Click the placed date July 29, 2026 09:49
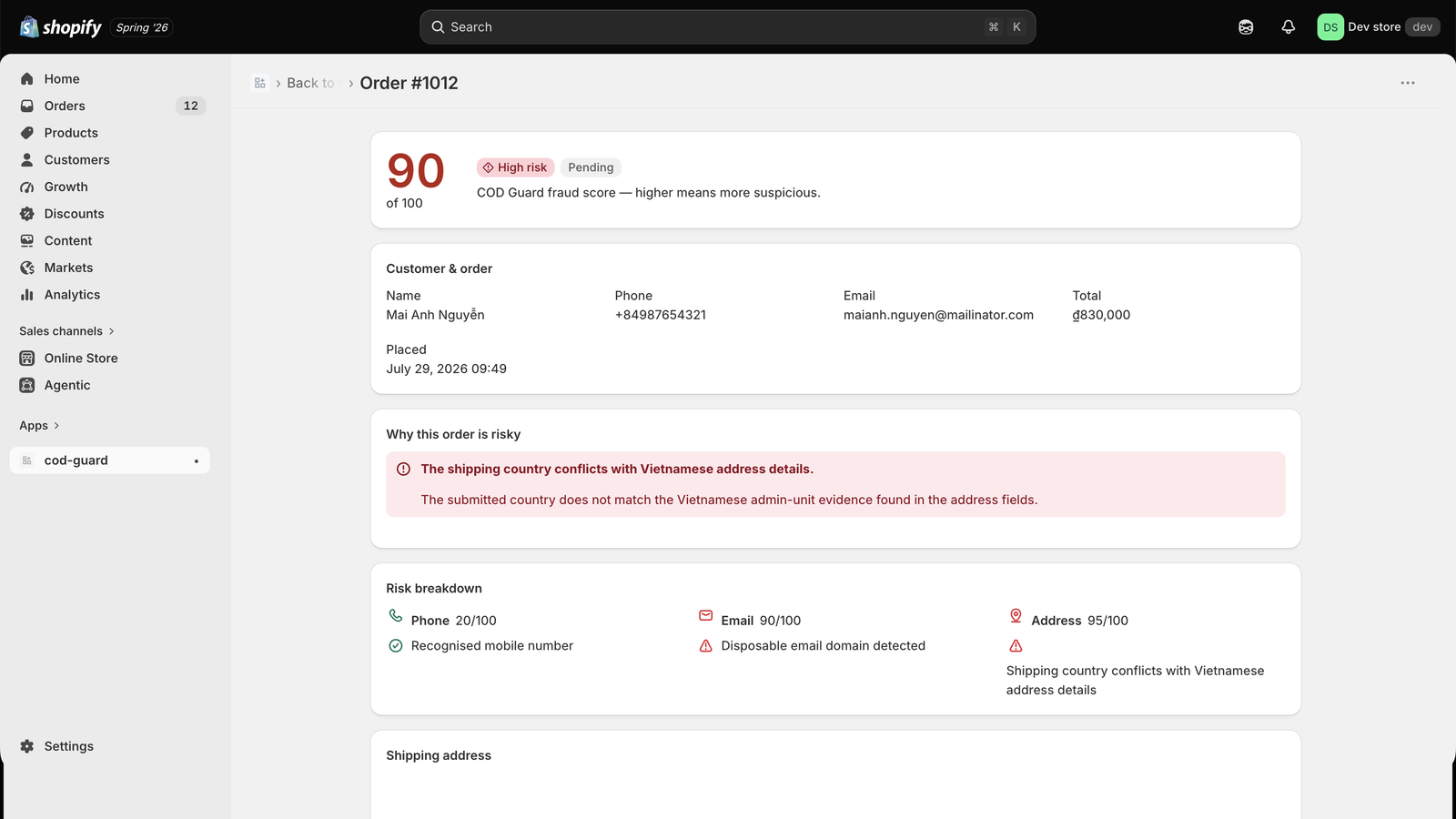This screenshot has height=819, width=1456. (x=446, y=369)
